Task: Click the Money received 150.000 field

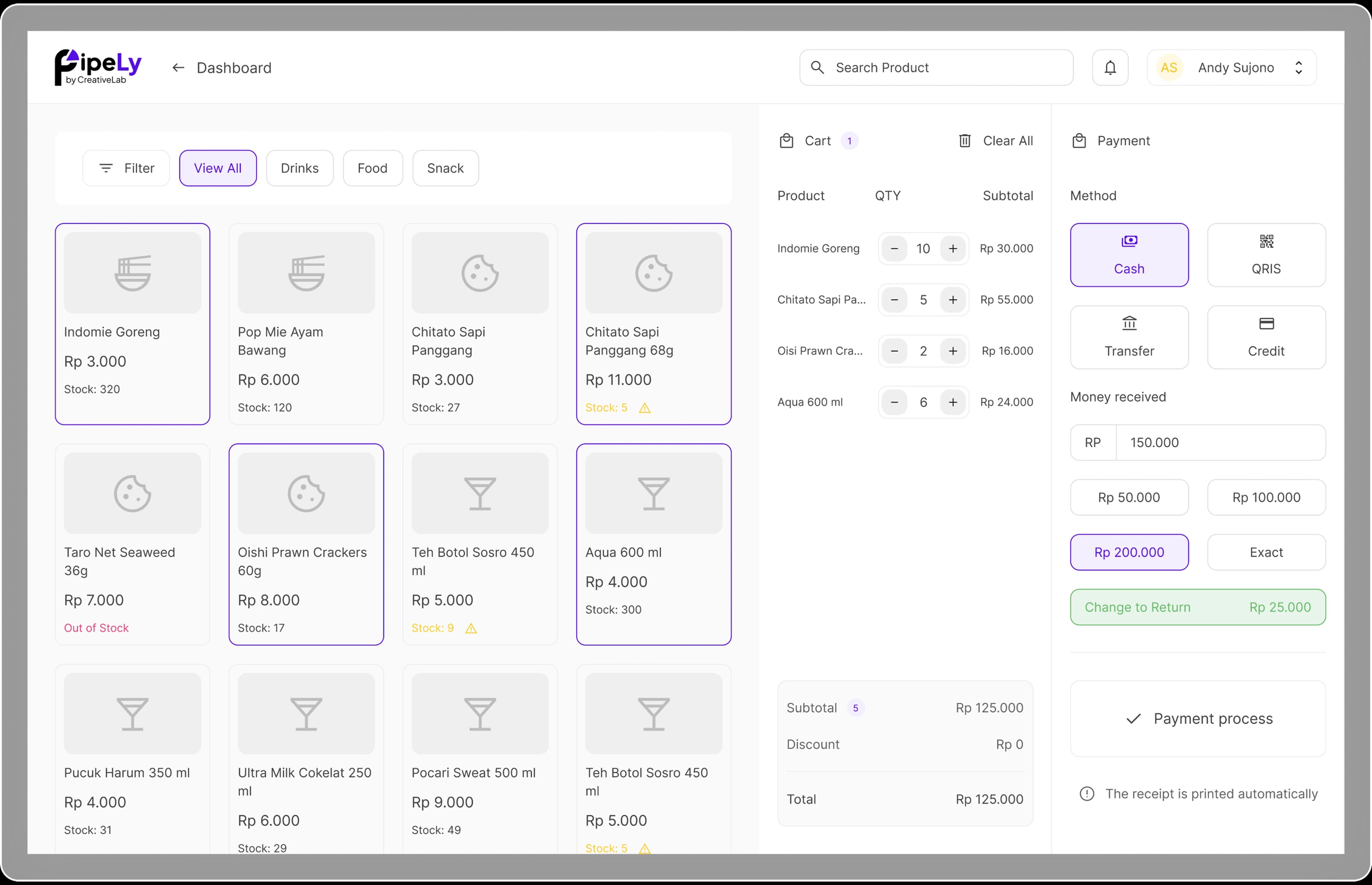Action: [1198, 442]
